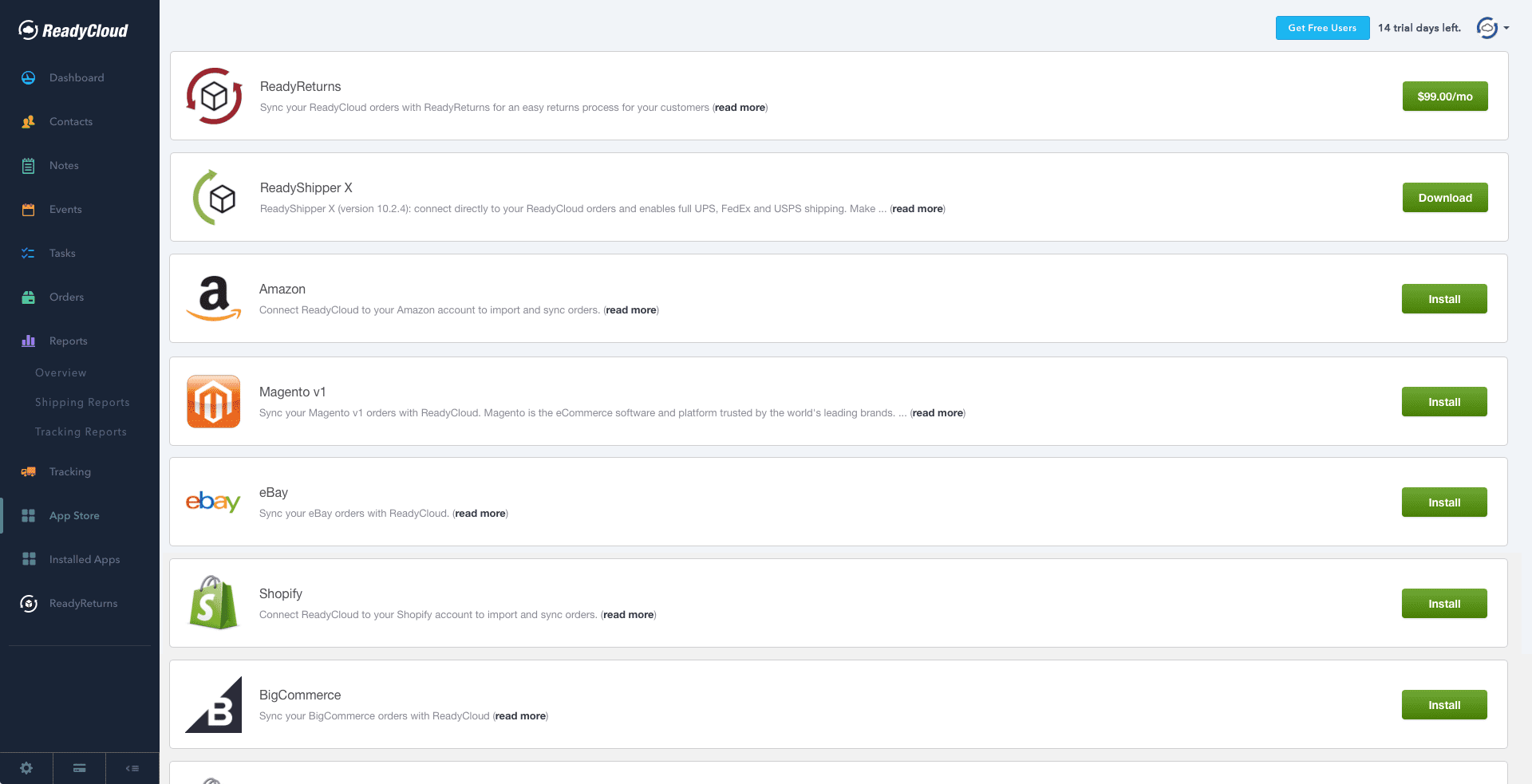
Task: Download ReadyShipper X
Action: click(x=1445, y=198)
